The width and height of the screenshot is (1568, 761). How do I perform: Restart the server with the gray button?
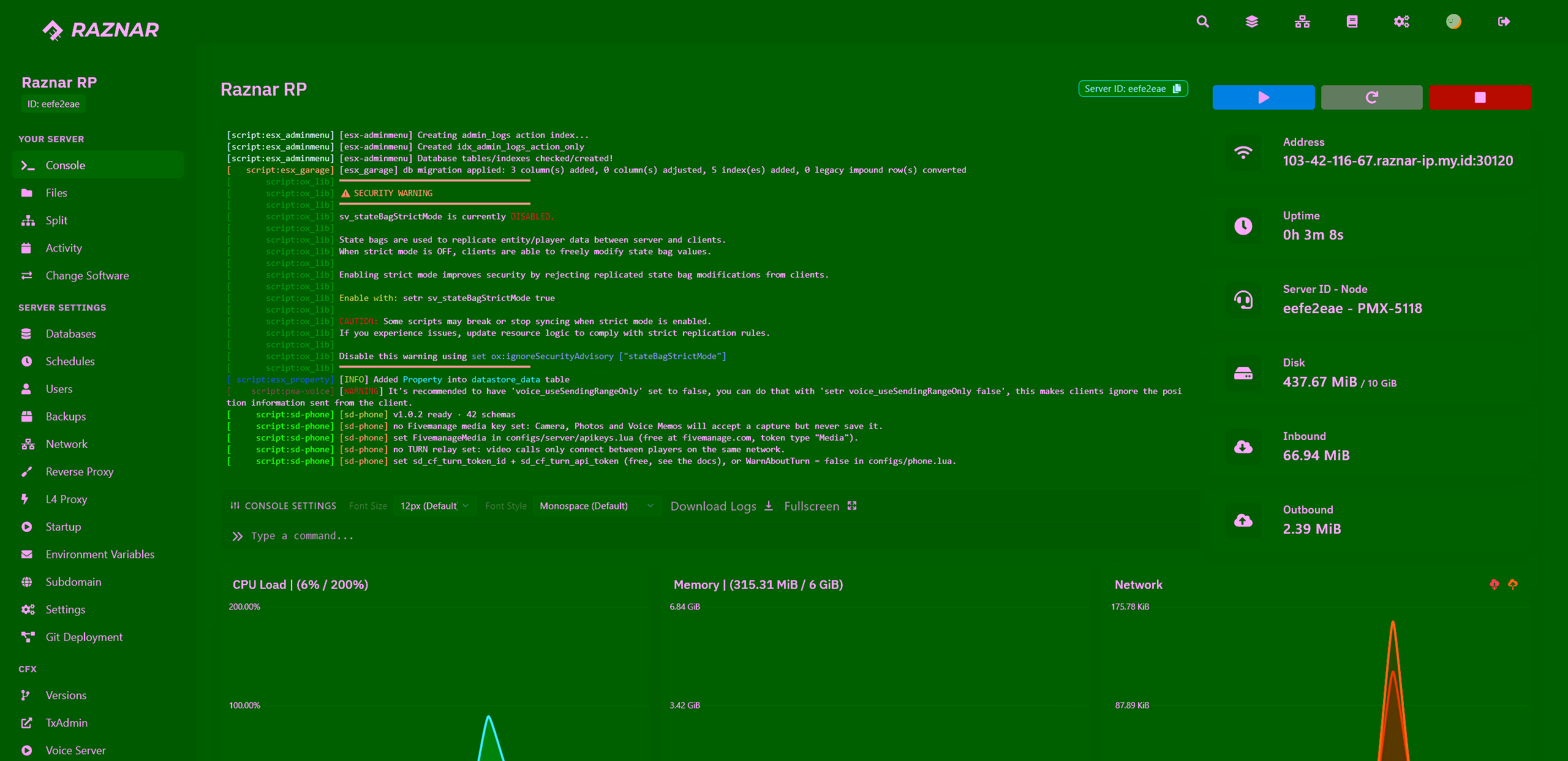[1372, 97]
